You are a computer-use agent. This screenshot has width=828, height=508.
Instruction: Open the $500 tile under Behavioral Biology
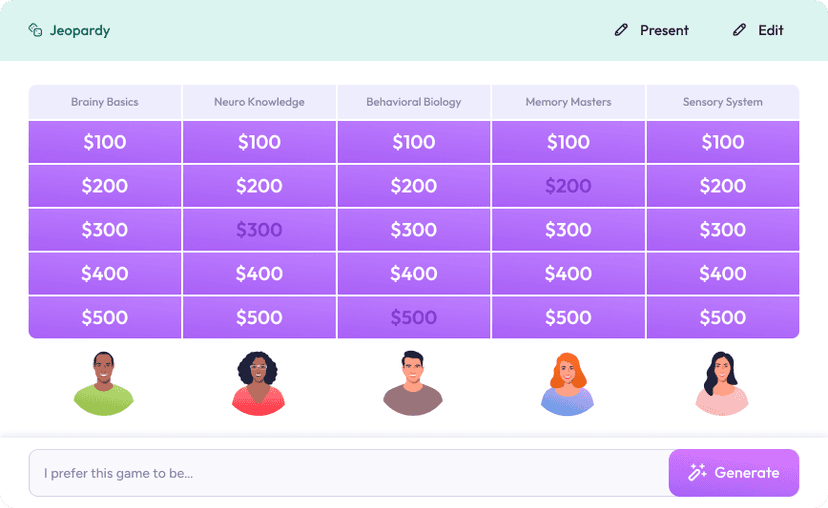pyautogui.click(x=414, y=318)
